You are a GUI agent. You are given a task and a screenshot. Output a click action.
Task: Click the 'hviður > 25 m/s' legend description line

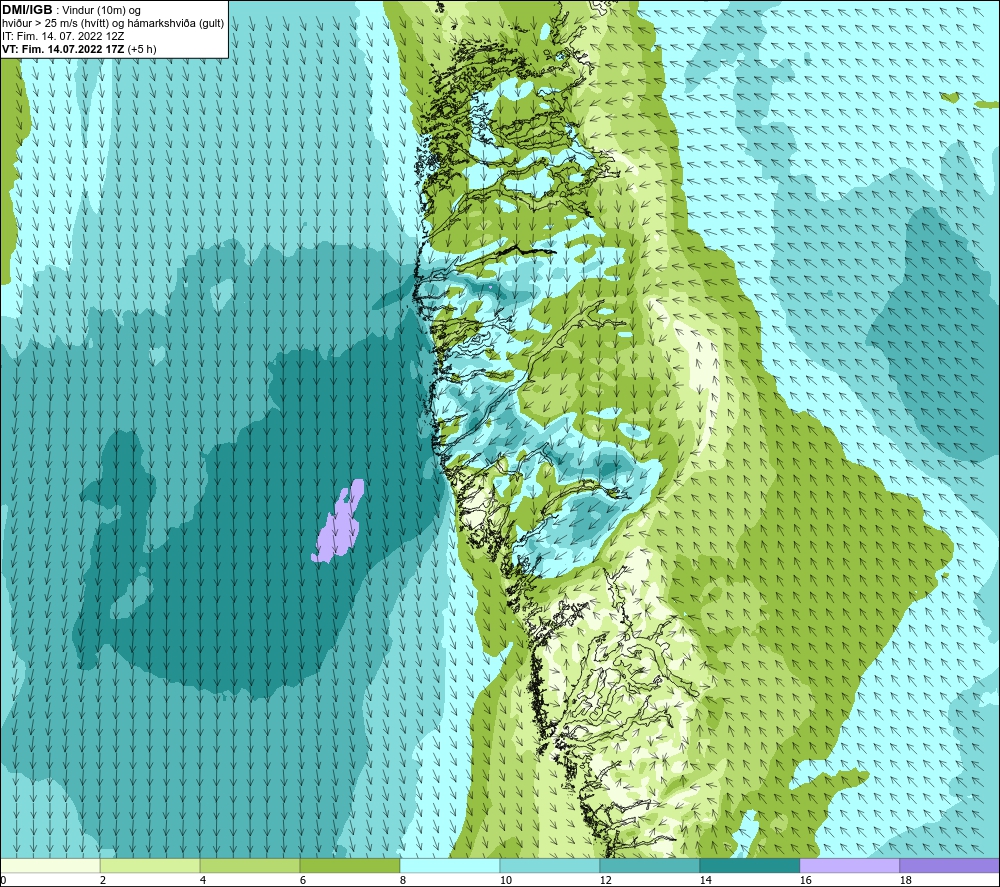pos(113,24)
